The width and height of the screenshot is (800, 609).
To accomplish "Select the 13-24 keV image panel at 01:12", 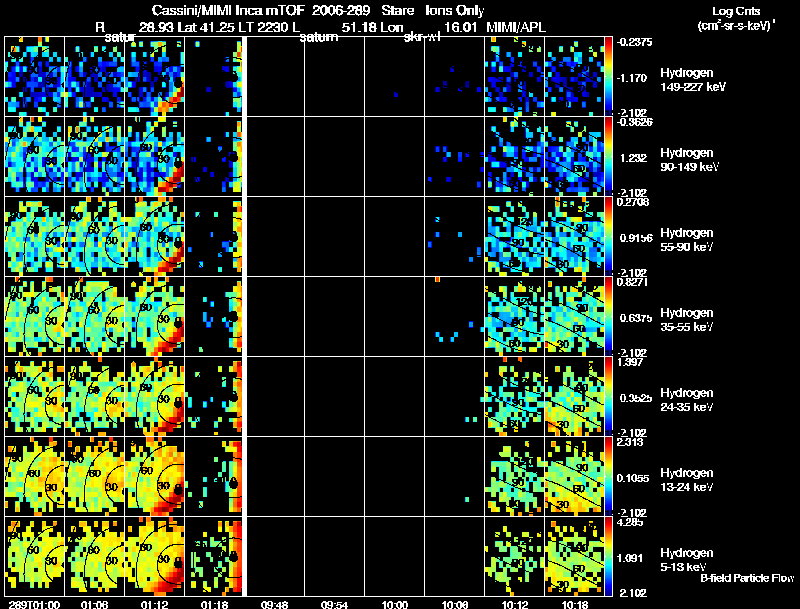I will 154,476.
